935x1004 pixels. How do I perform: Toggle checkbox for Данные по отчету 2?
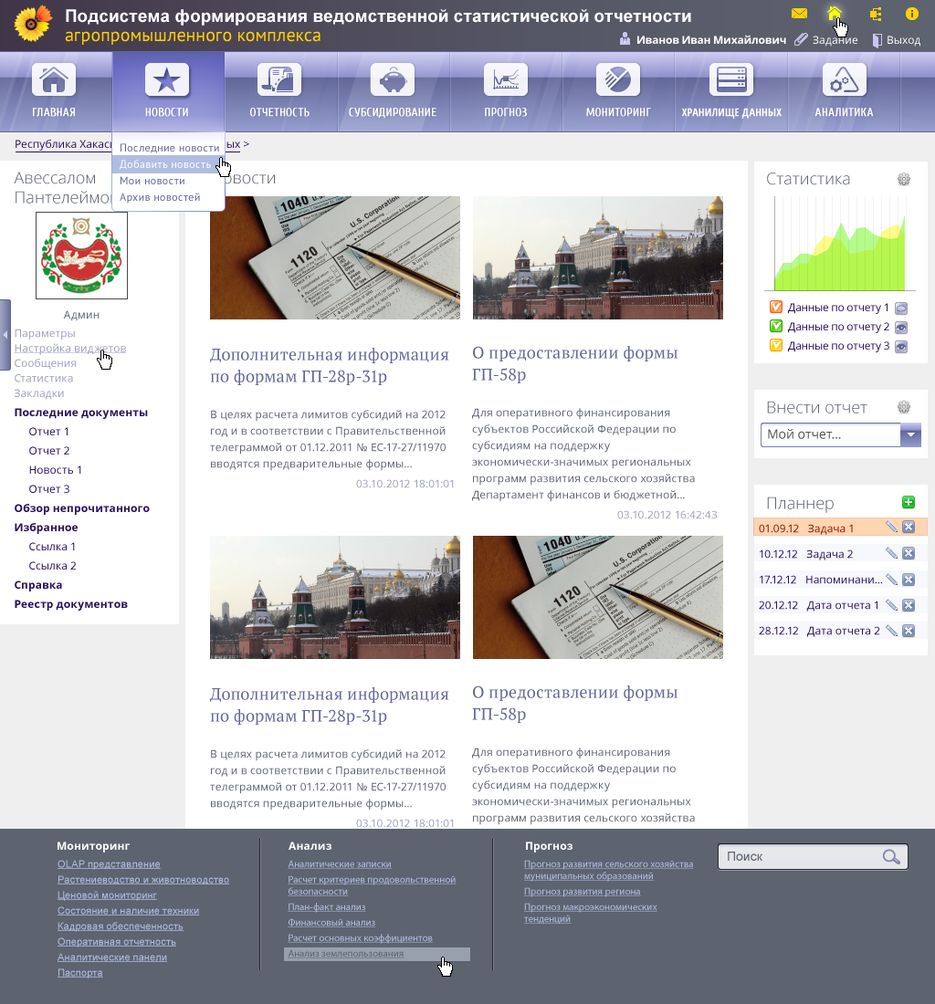click(776, 327)
